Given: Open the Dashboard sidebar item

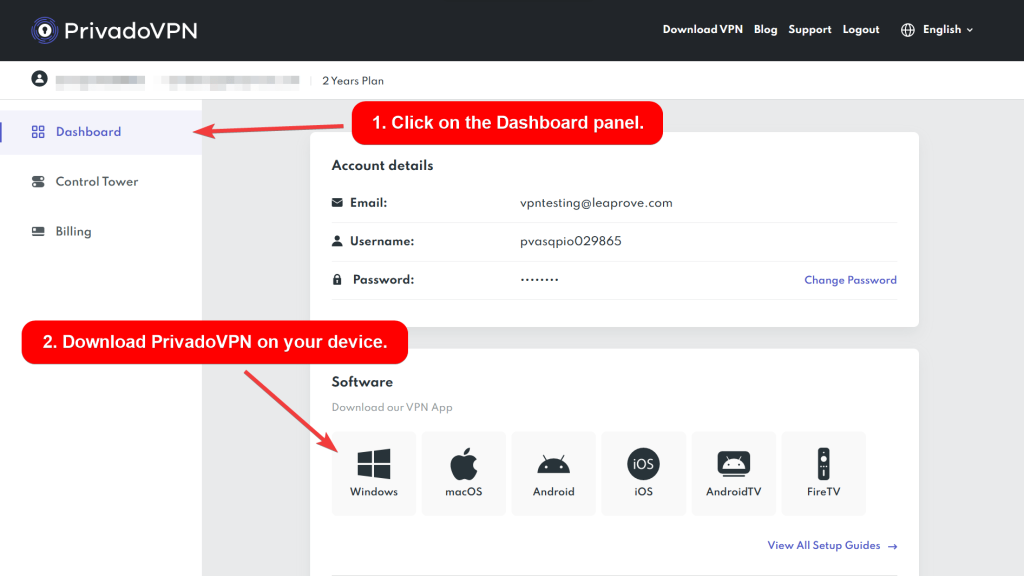Looking at the screenshot, I should tap(101, 132).
